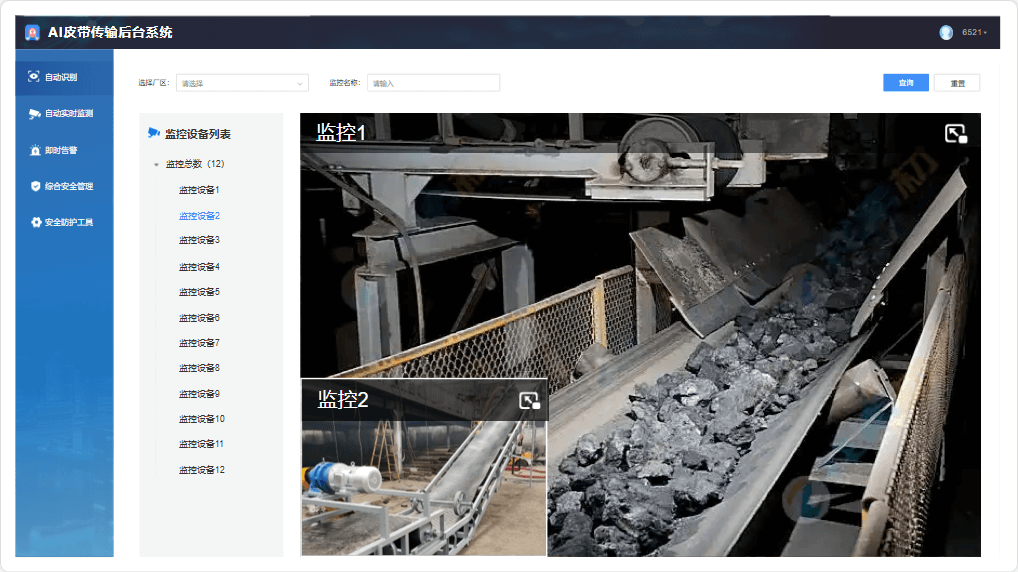Open the 综合安全管理 menu item

pyautogui.click(x=68, y=186)
